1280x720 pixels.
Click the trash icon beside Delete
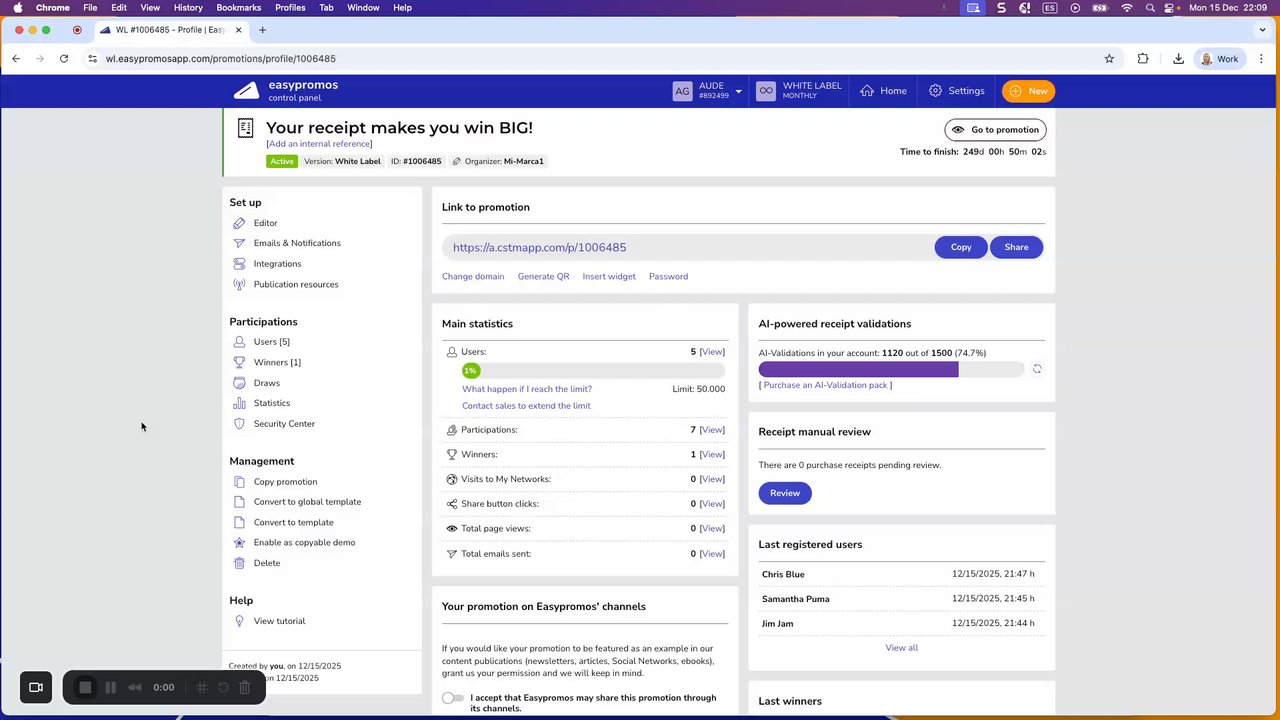(x=239, y=563)
